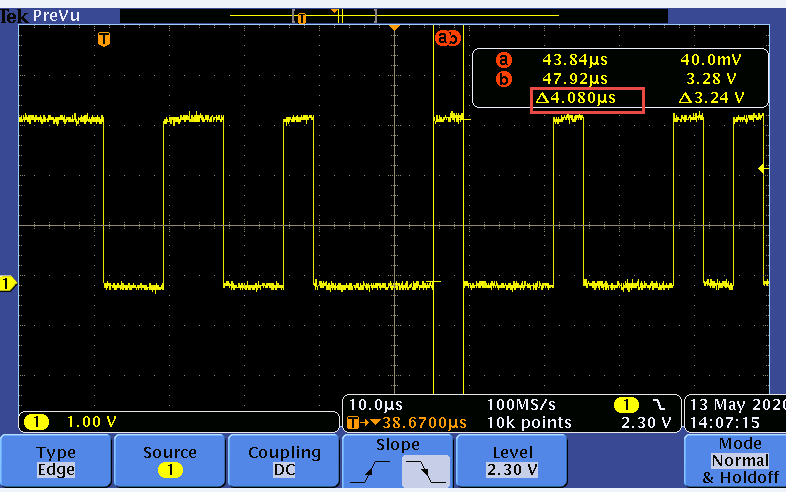Click the 14:07:15 time readout
The width and height of the screenshot is (786, 492).
(725, 423)
